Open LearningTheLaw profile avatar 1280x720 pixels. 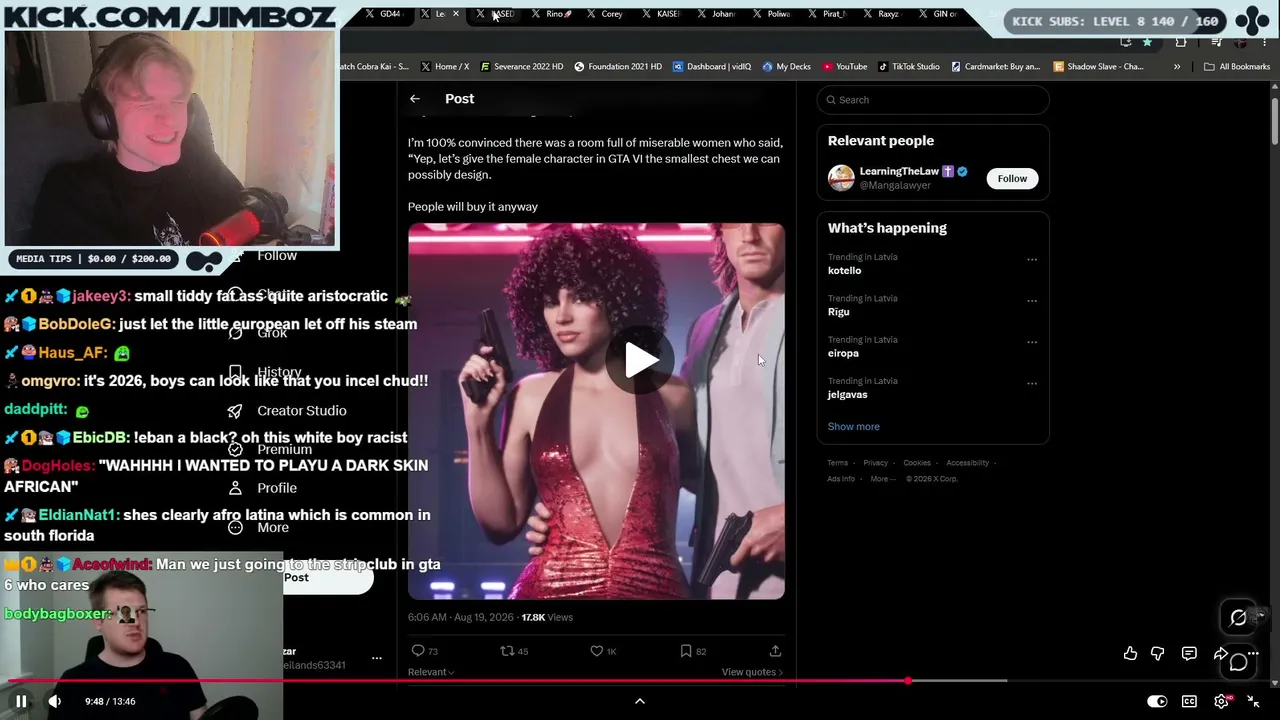841,178
